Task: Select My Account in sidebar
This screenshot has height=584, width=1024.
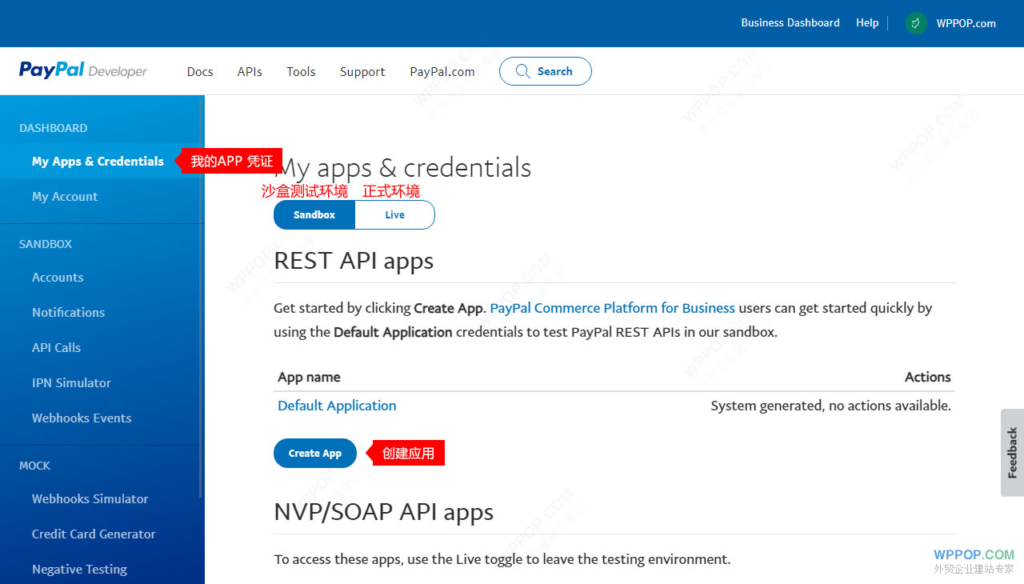Action: pos(65,197)
